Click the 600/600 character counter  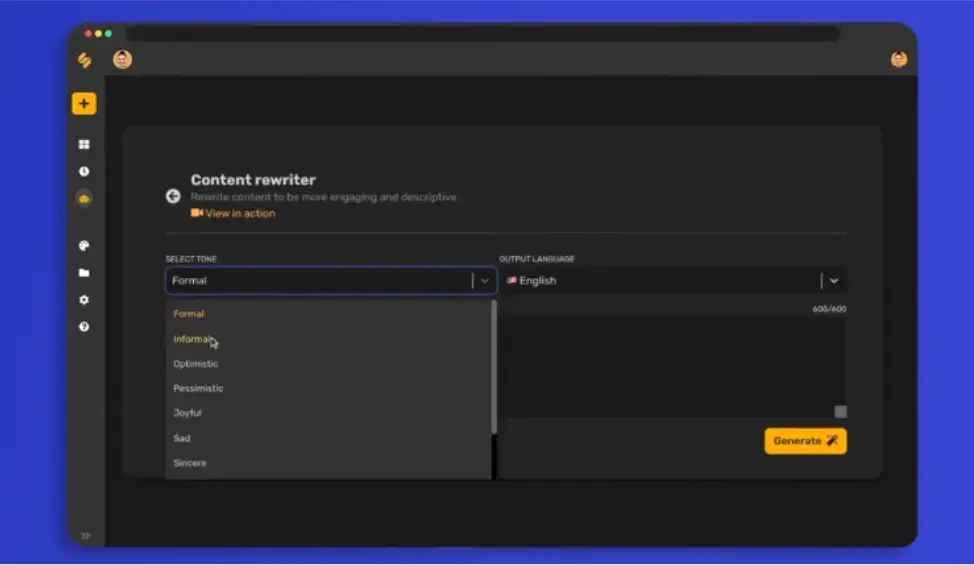pos(829,309)
